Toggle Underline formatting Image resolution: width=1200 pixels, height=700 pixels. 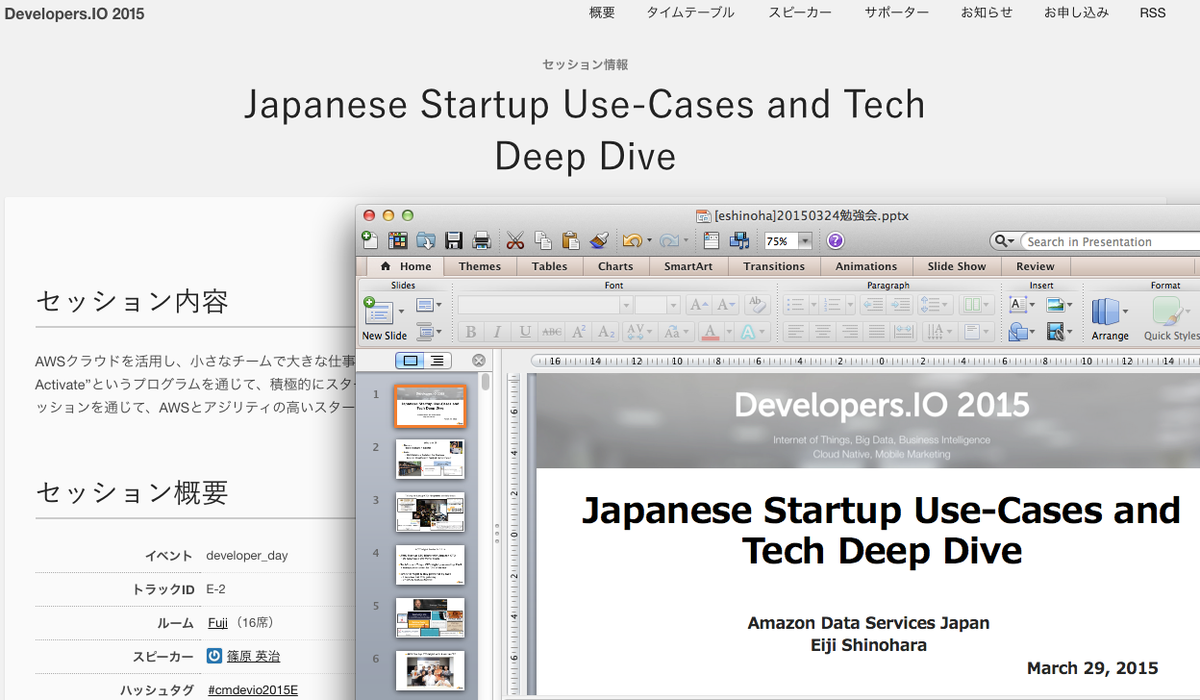[524, 332]
